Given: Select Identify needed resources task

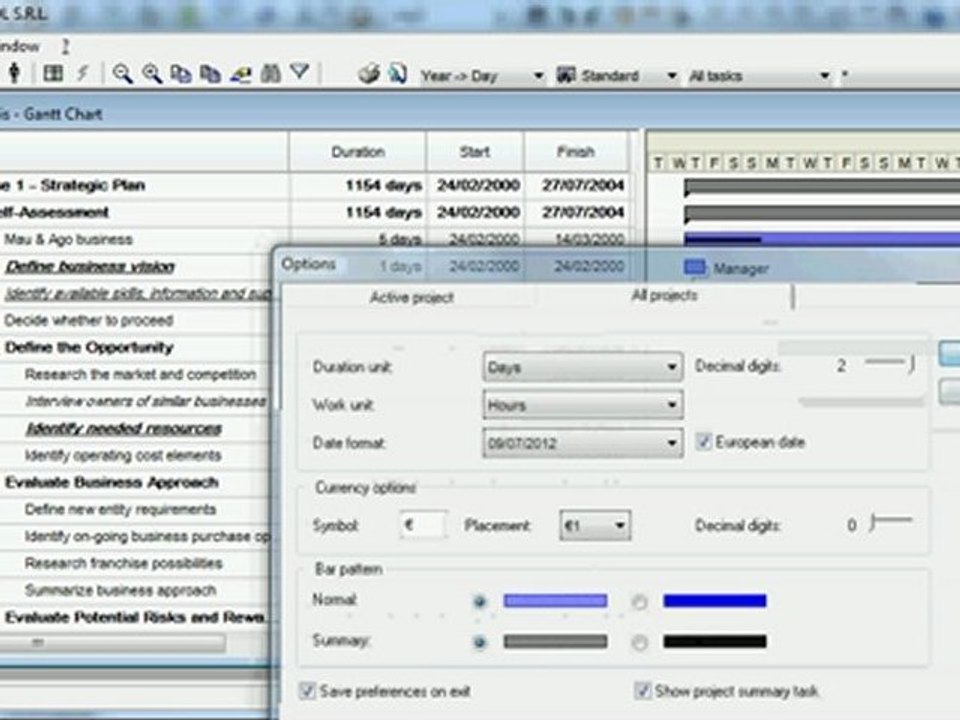Looking at the screenshot, I should 123,428.
